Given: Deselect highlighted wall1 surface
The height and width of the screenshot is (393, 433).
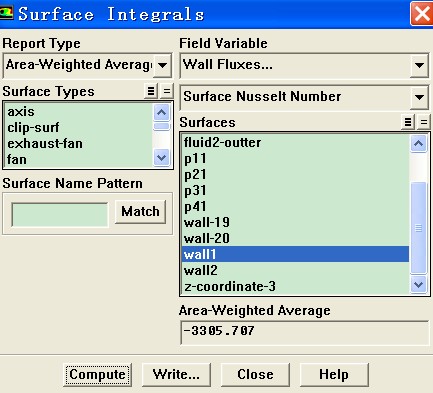Looking at the screenshot, I should click(x=295, y=255).
